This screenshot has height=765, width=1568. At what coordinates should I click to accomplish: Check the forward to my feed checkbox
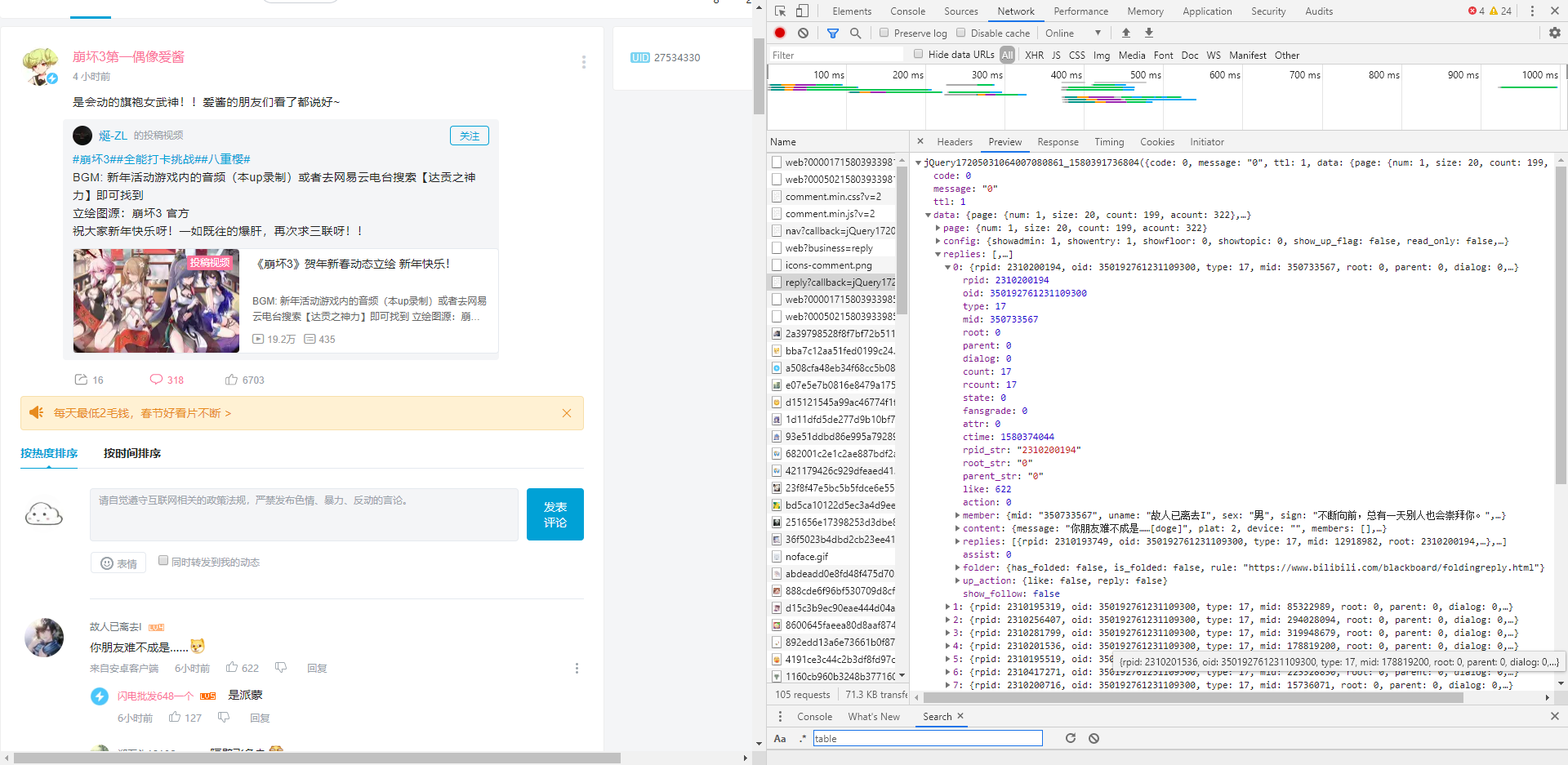point(163,560)
